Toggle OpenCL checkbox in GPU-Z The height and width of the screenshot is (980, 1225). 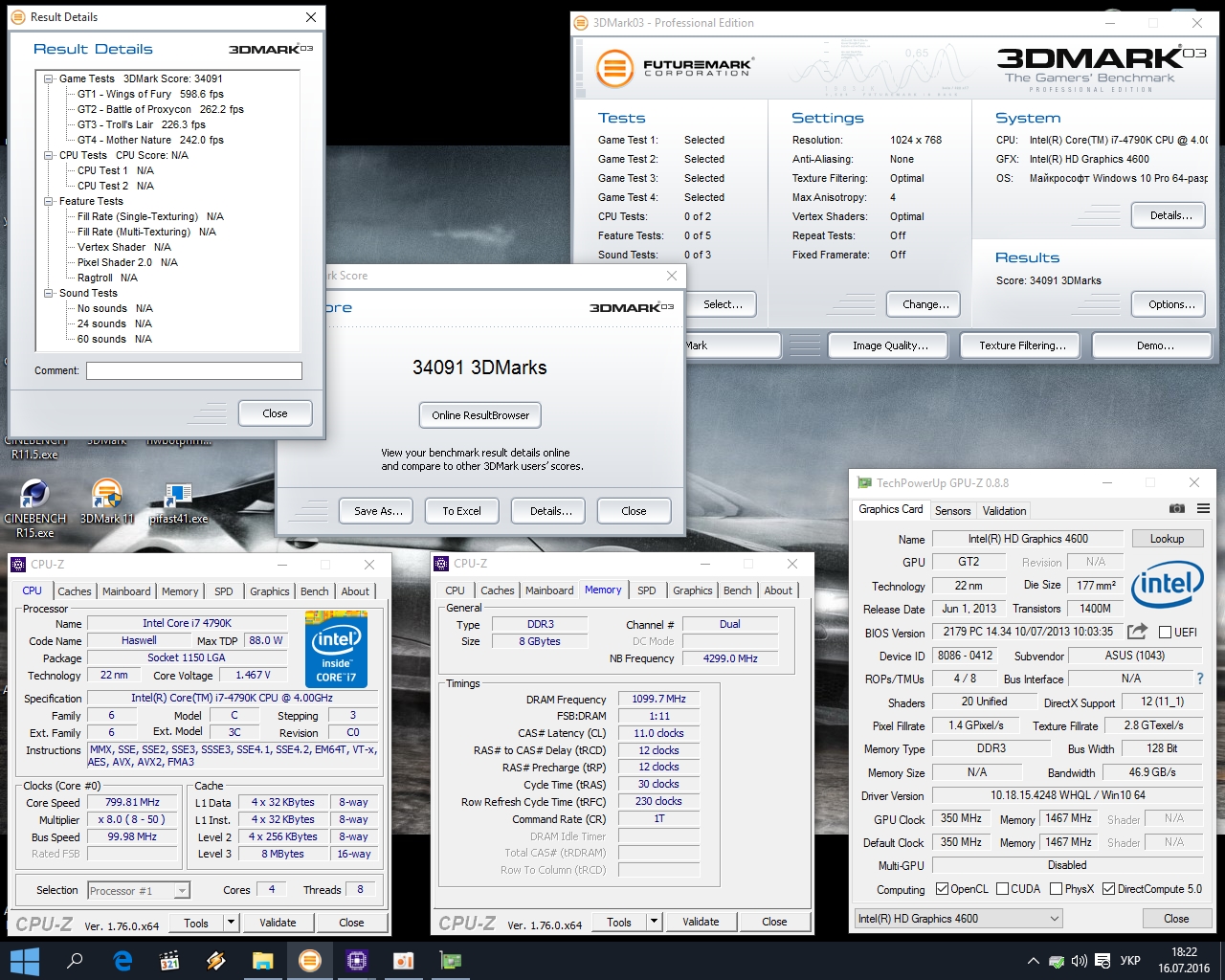(x=942, y=889)
